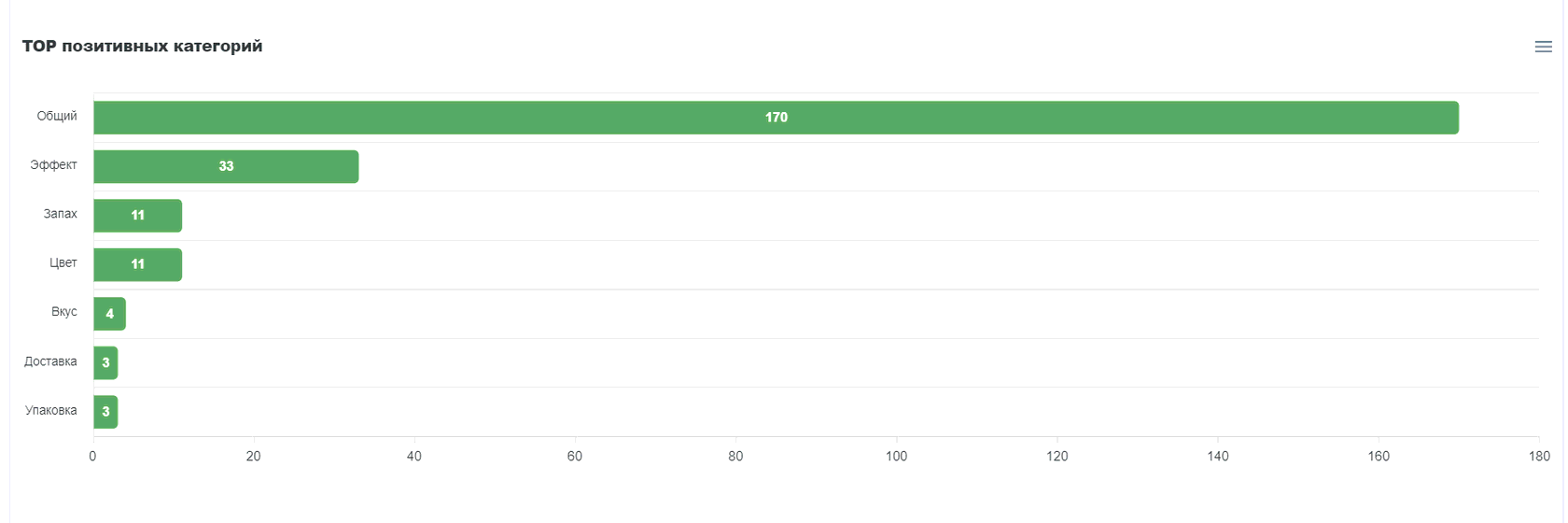Click the Запах bar in the chart

click(x=137, y=216)
